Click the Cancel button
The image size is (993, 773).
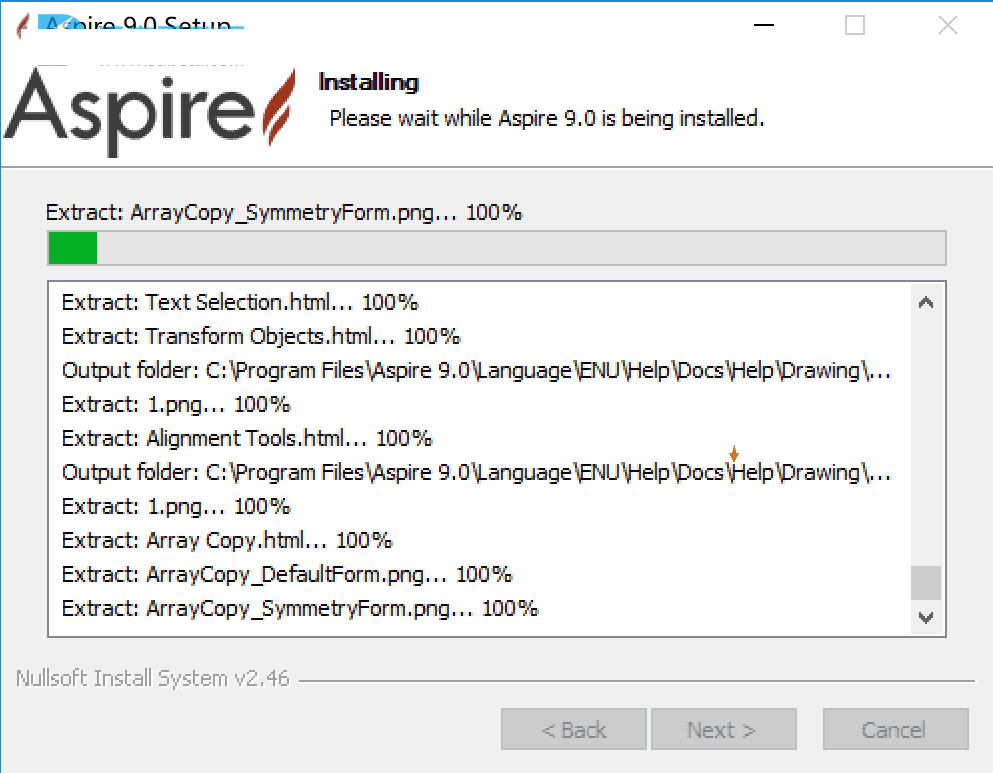pos(895,729)
